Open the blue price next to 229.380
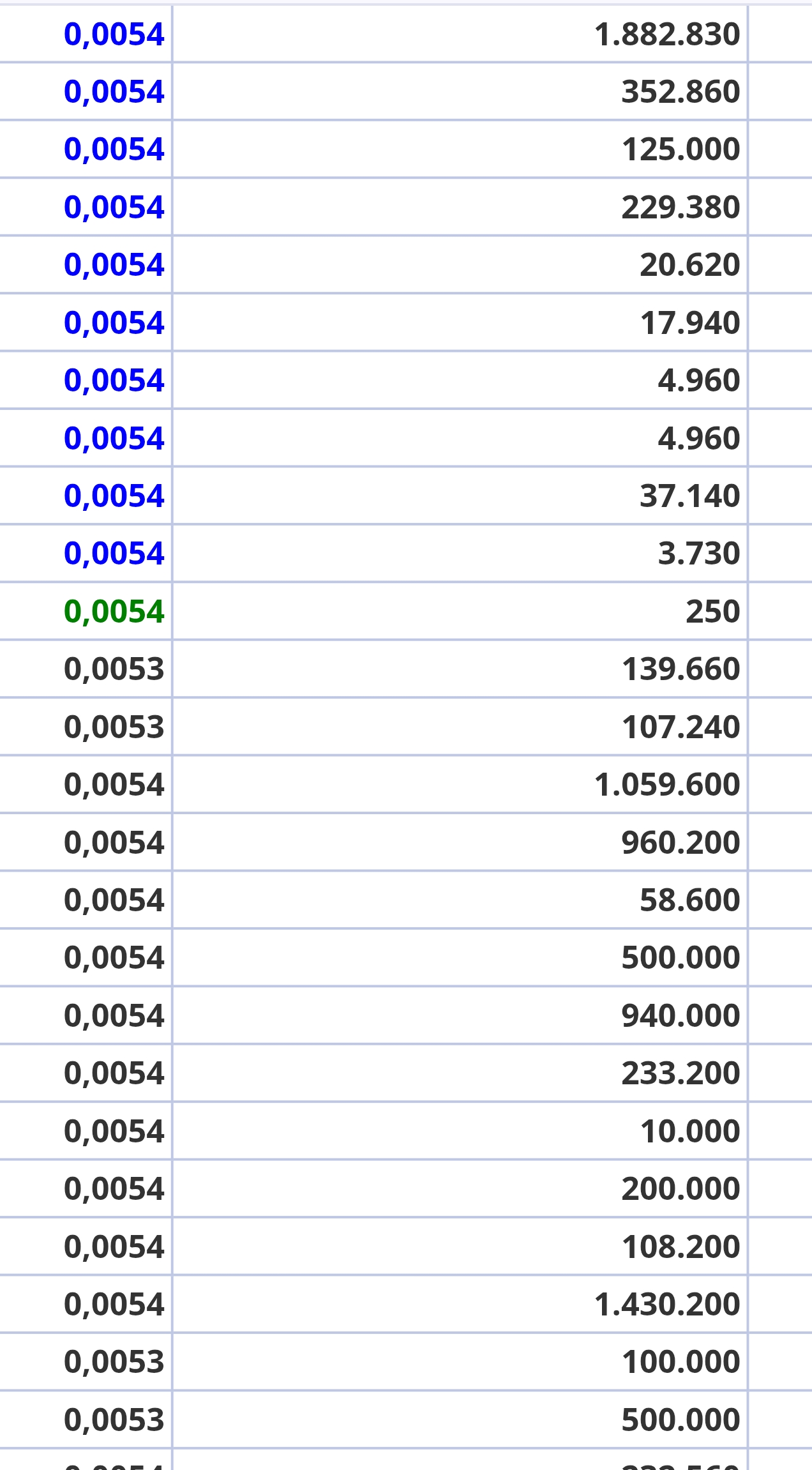The height and width of the screenshot is (1470, 812). (x=114, y=208)
